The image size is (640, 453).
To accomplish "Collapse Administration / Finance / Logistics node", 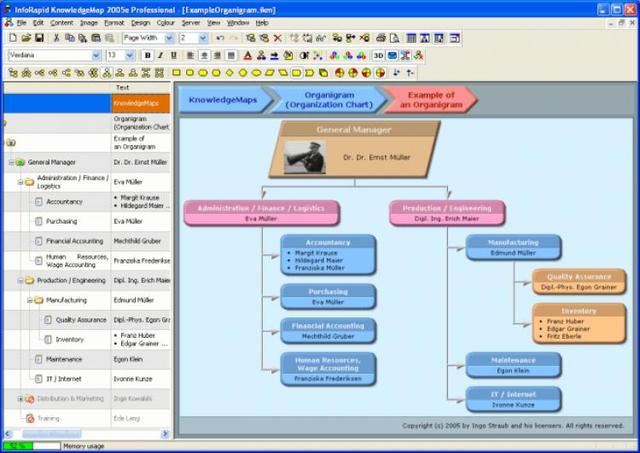I will click(20, 182).
